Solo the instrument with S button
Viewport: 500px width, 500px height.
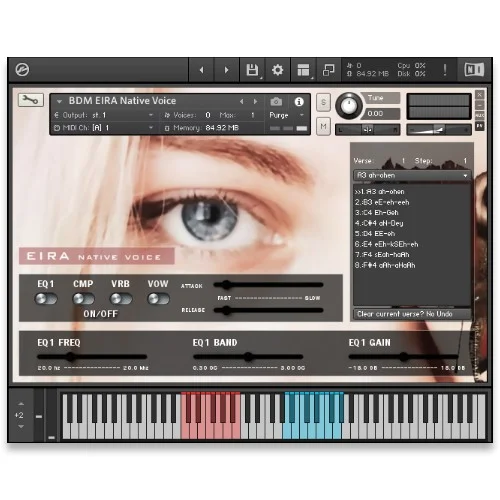323,102
